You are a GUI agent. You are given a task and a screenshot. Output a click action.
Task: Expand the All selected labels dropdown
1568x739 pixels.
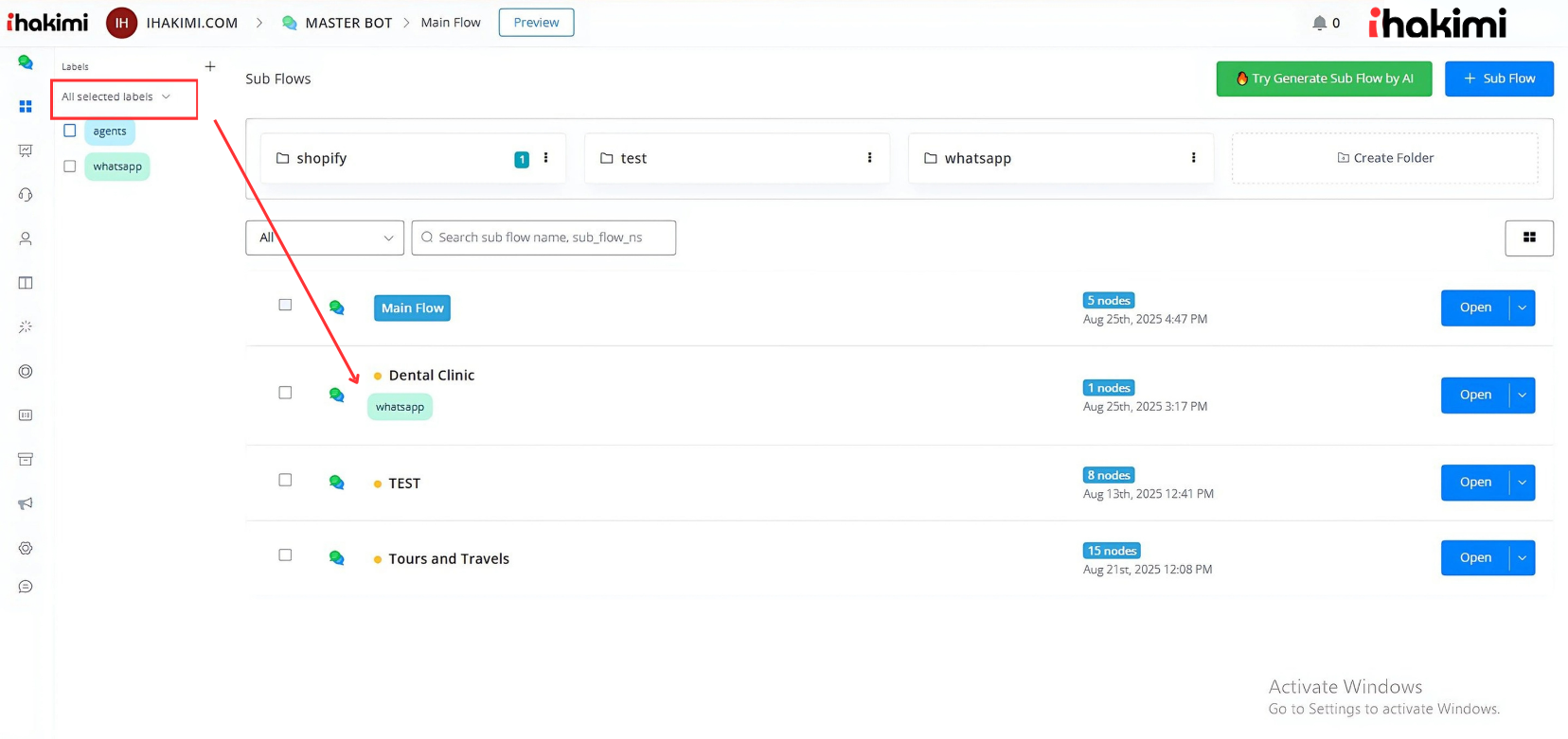pyautogui.click(x=116, y=97)
